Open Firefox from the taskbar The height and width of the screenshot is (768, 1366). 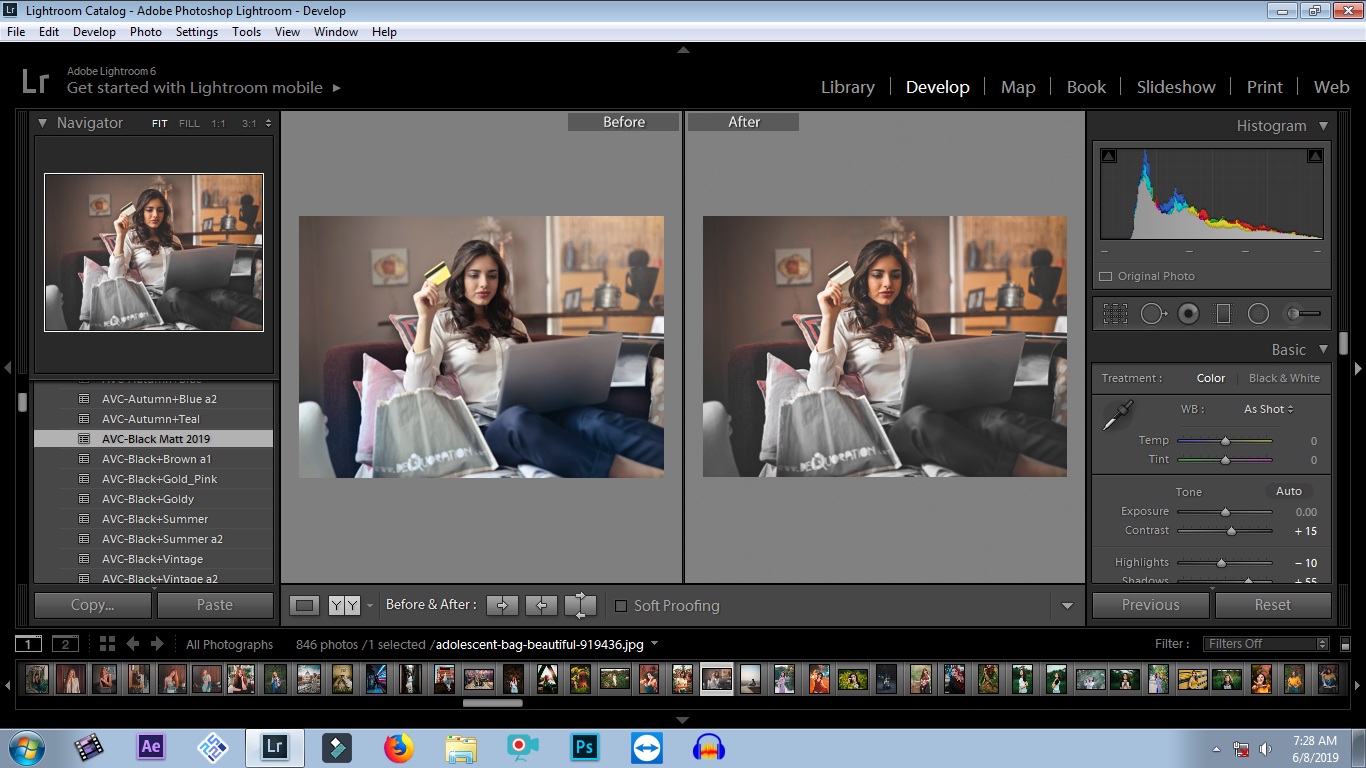pos(399,747)
